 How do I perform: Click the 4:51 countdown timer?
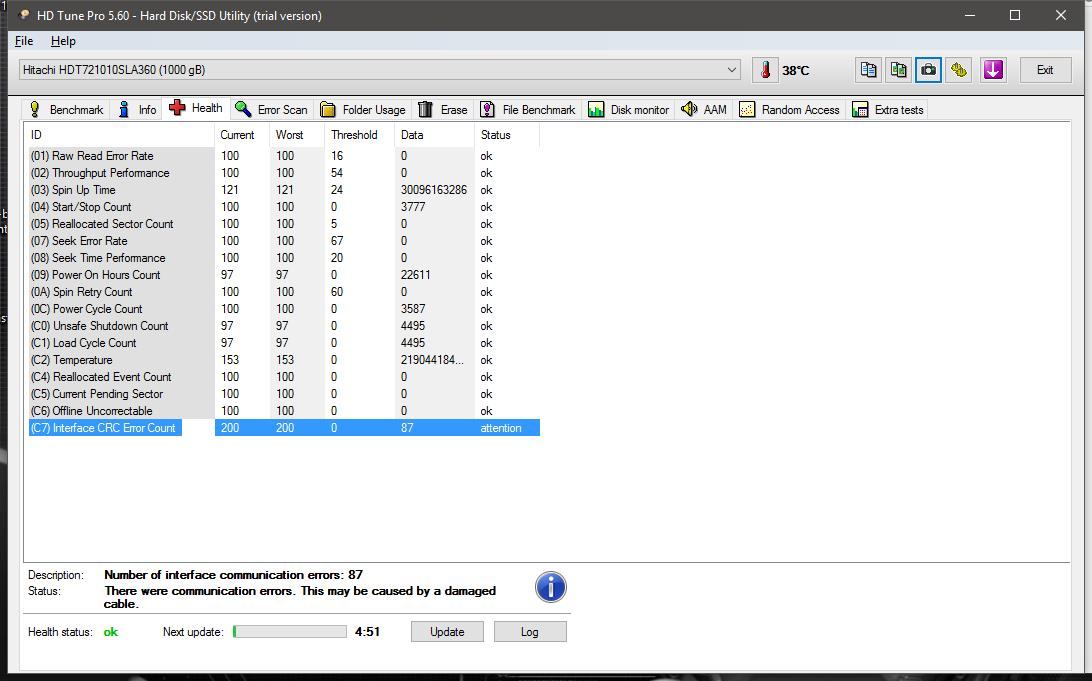coord(367,632)
